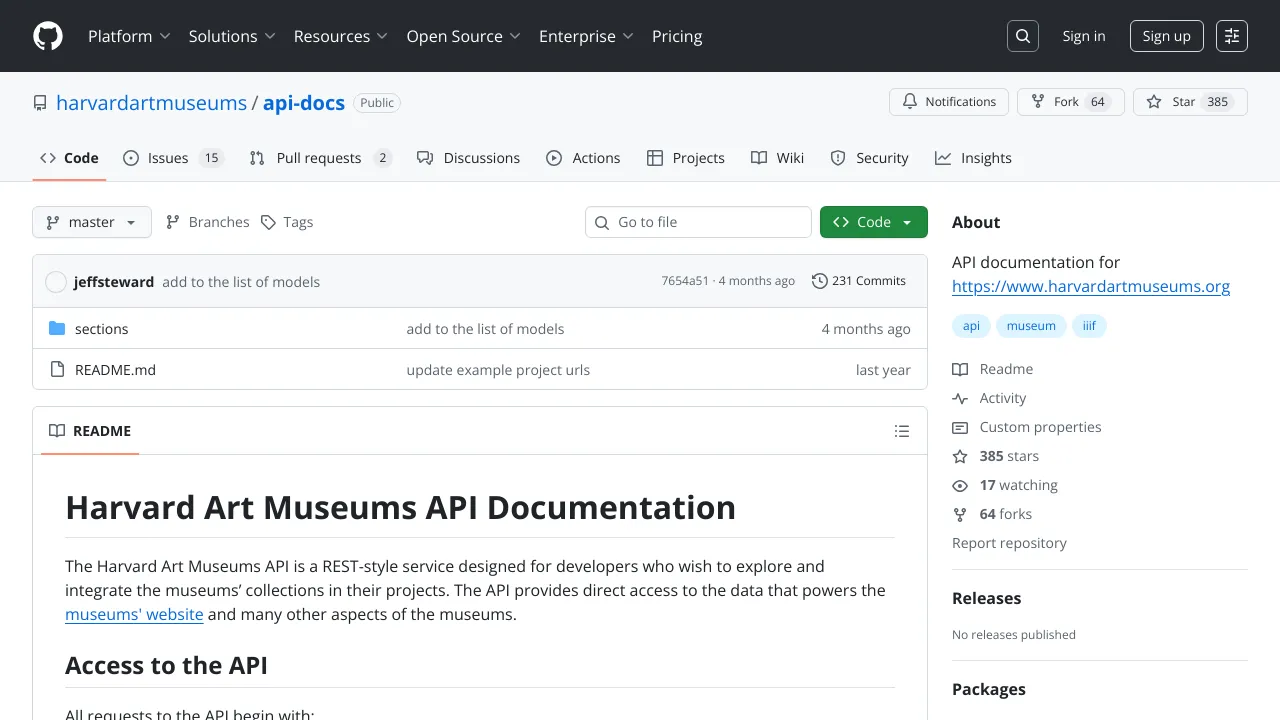The image size is (1280, 720).
Task: Select the Code tab
Action: 69,158
